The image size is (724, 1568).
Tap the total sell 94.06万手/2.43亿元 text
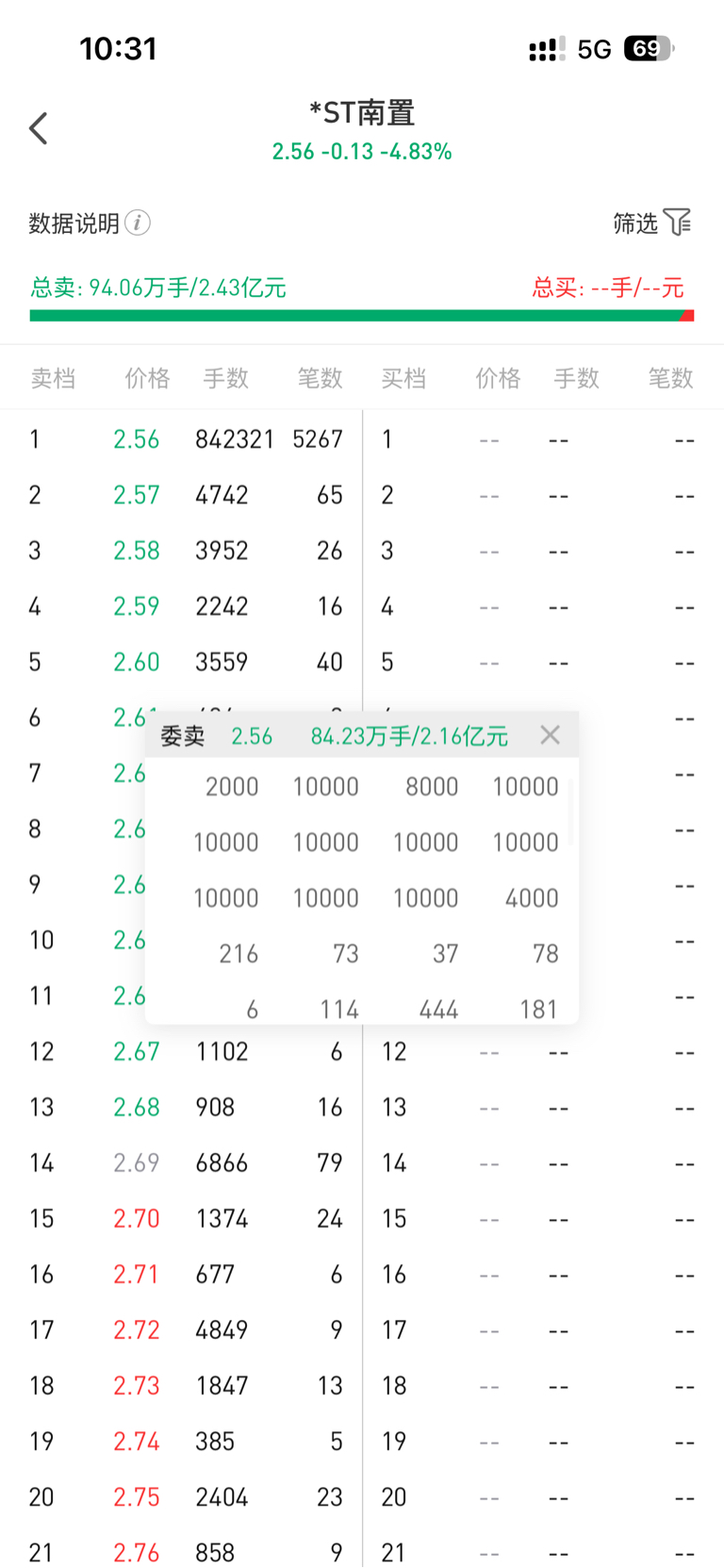[158, 288]
